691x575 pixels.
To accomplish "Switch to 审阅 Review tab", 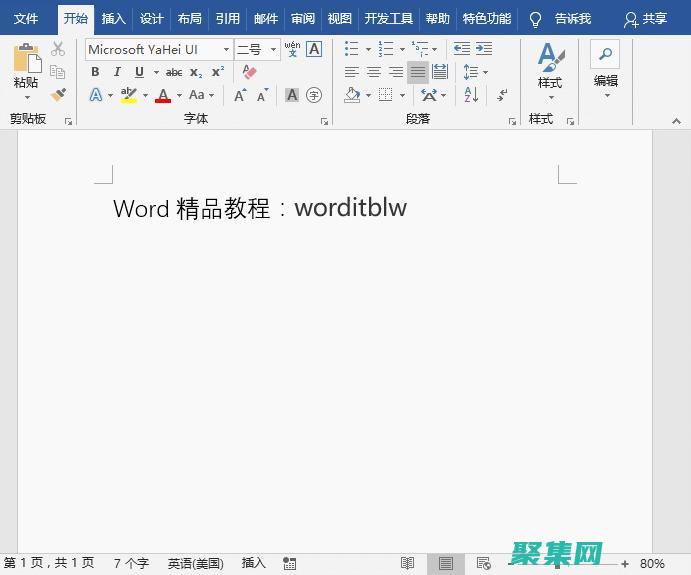I will [303, 19].
